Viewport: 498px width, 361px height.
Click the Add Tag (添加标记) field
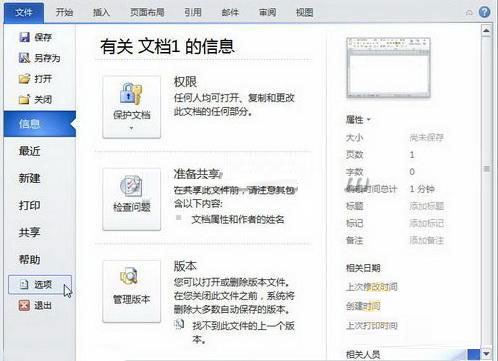pyautogui.click(x=427, y=223)
